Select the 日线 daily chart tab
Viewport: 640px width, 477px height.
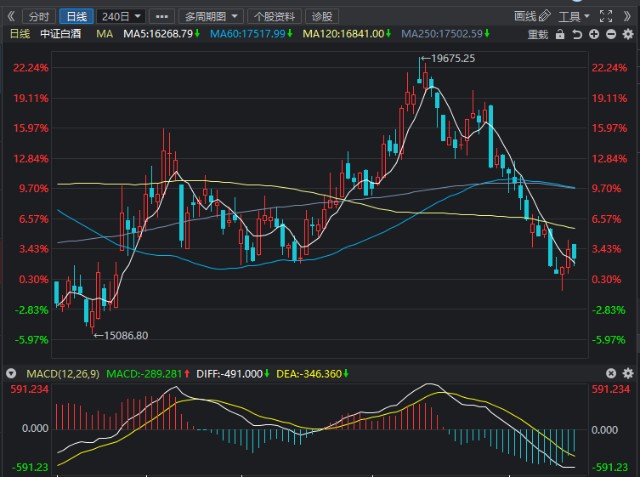coord(76,17)
